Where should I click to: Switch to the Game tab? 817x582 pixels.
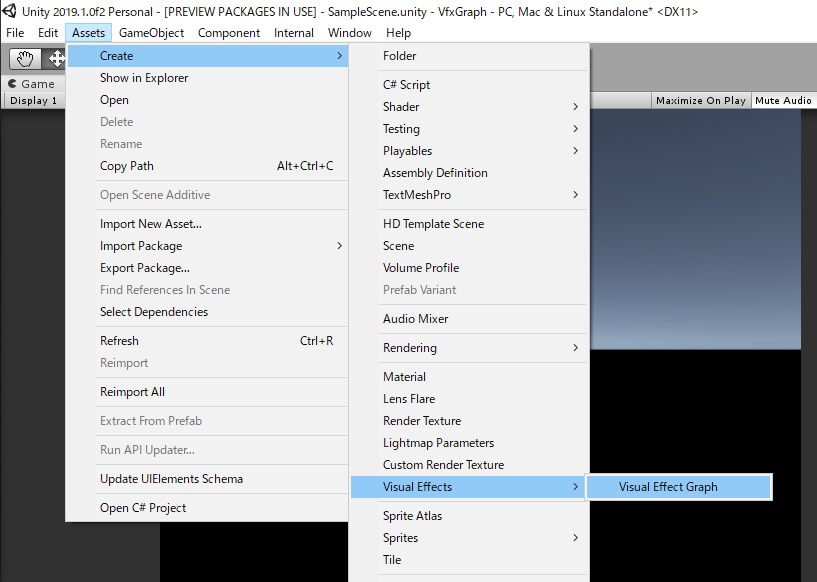point(31,84)
